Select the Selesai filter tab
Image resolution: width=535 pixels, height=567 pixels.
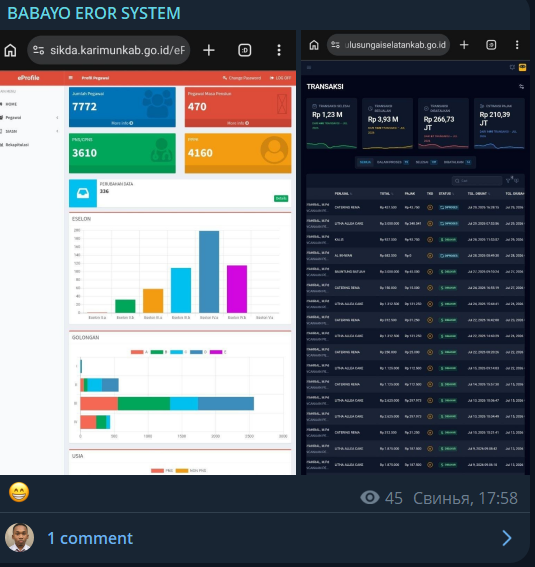pyautogui.click(x=426, y=162)
